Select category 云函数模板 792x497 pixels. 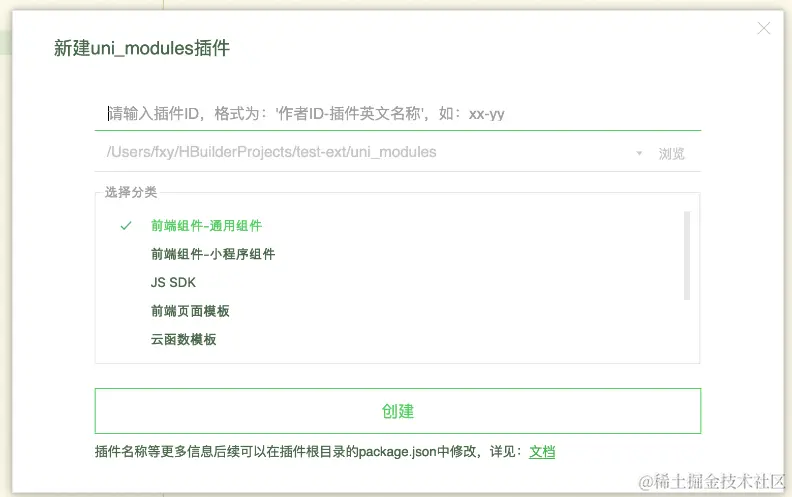[x=183, y=339]
